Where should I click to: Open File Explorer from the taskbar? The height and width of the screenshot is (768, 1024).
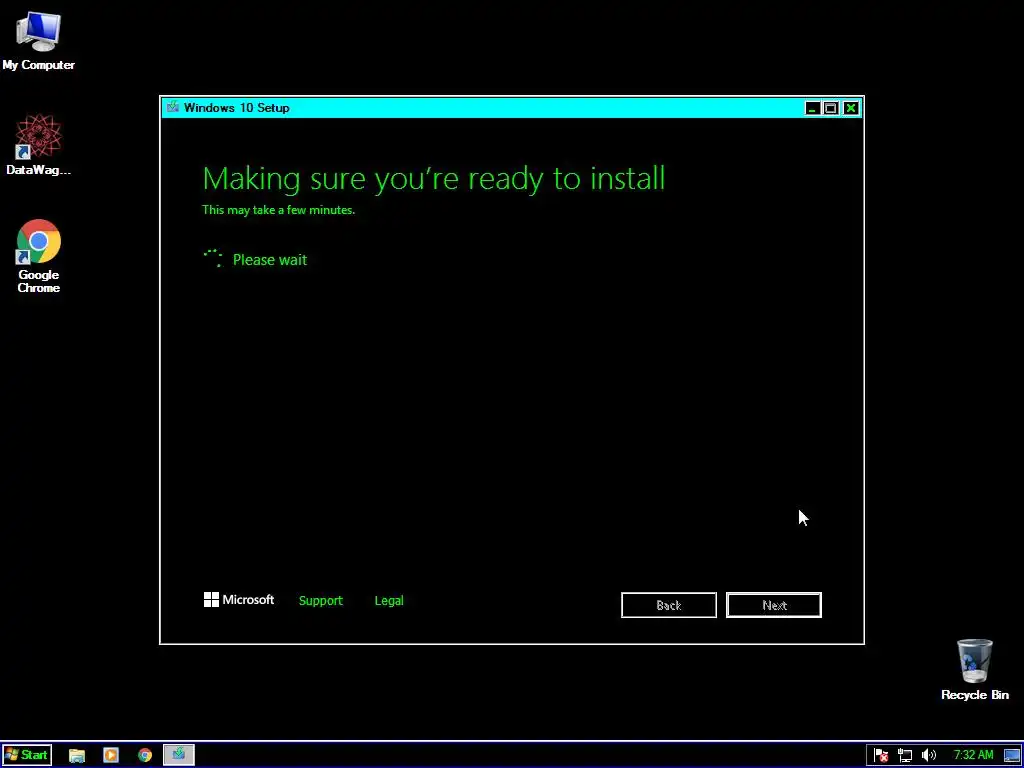[77, 756]
